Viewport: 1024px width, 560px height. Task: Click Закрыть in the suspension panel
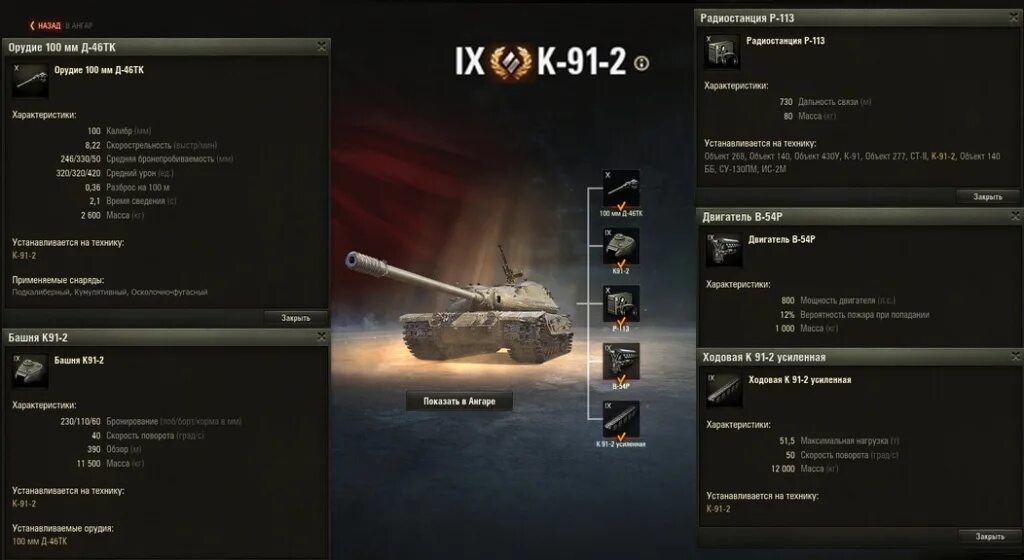989,537
